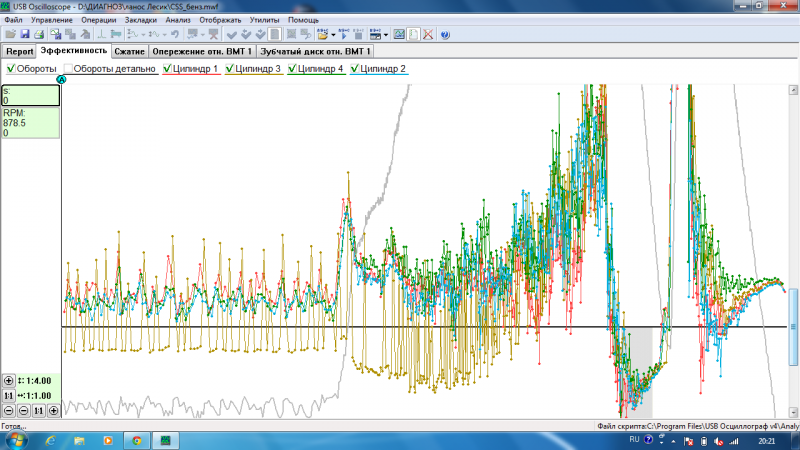
Task: Open the Закладки menu
Action: tap(141, 20)
